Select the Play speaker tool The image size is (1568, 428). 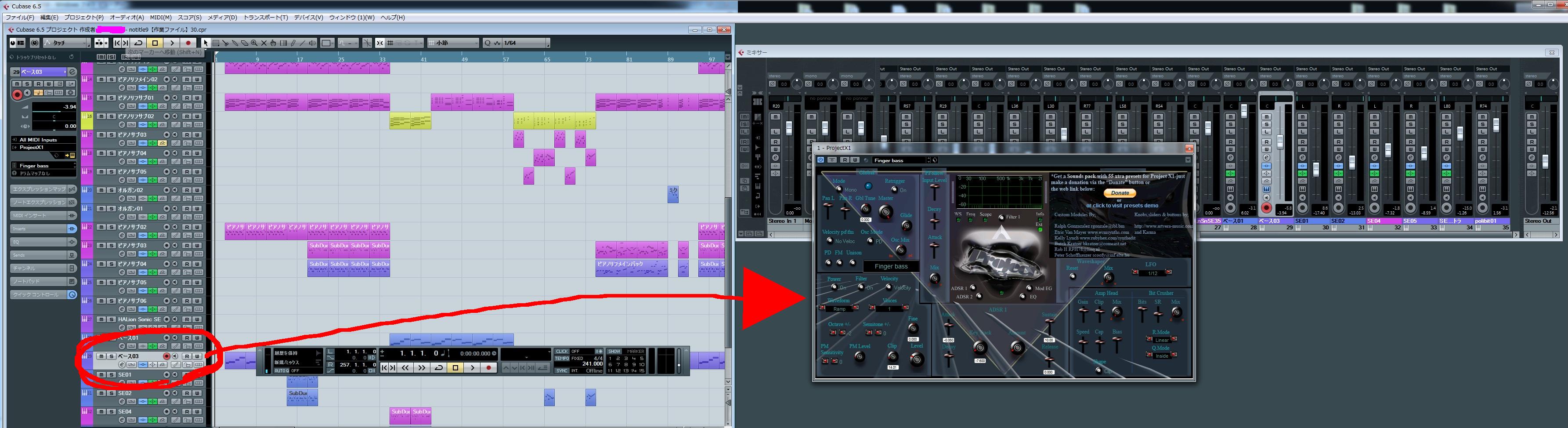coord(313,43)
